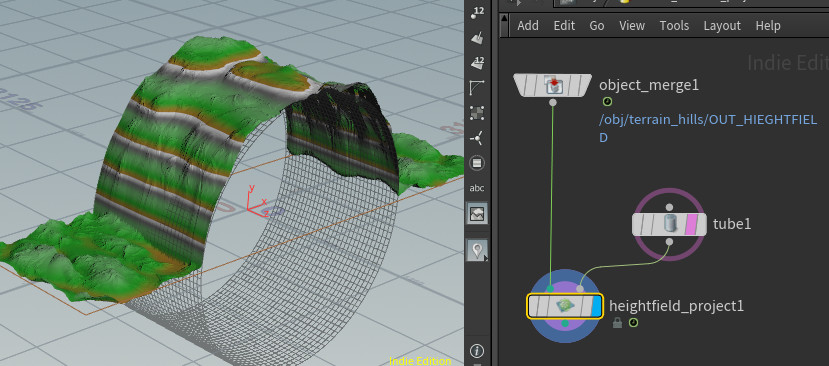Open the View menu

tap(632, 25)
